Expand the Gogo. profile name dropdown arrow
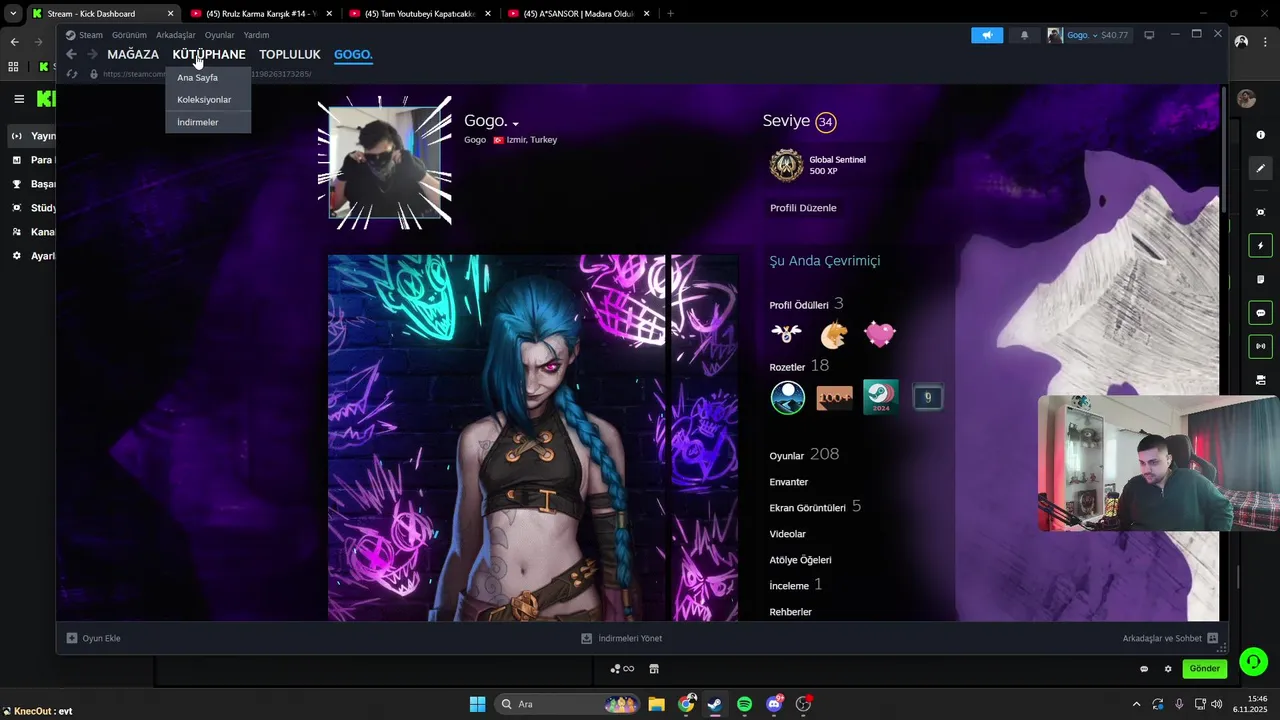Image resolution: width=1280 pixels, height=720 pixels. pyautogui.click(x=516, y=124)
